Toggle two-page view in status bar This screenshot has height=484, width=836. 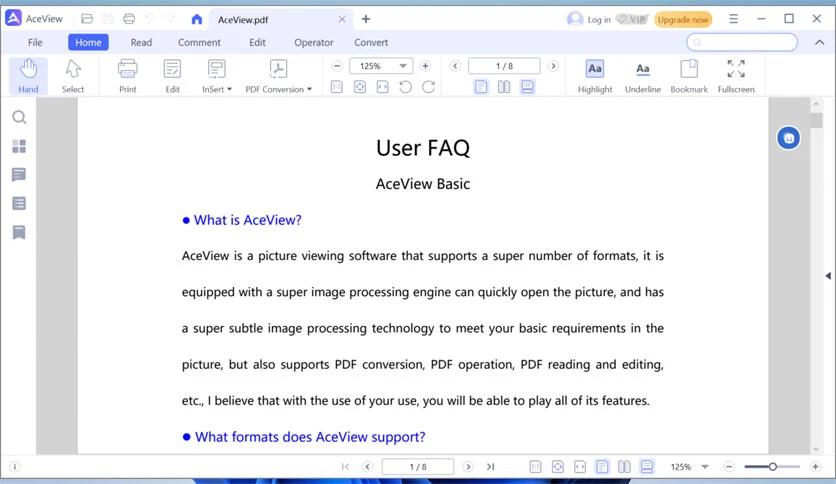pos(624,467)
